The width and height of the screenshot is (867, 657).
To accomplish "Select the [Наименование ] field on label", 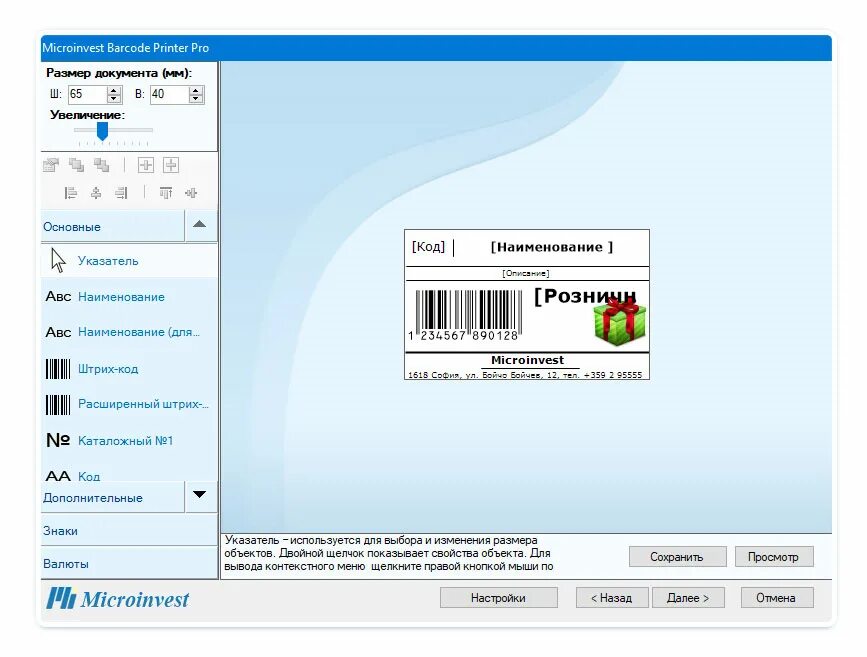I will click(552, 247).
